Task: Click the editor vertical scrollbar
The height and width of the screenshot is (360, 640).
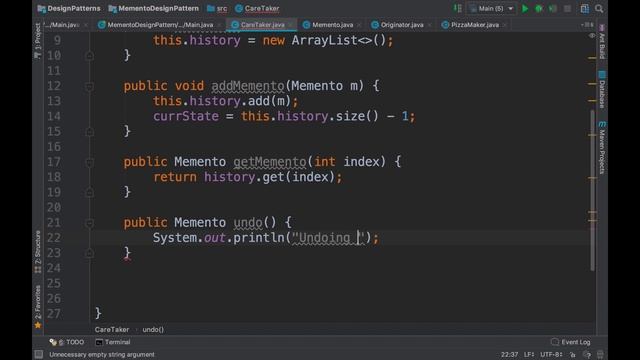Action: click(x=592, y=190)
